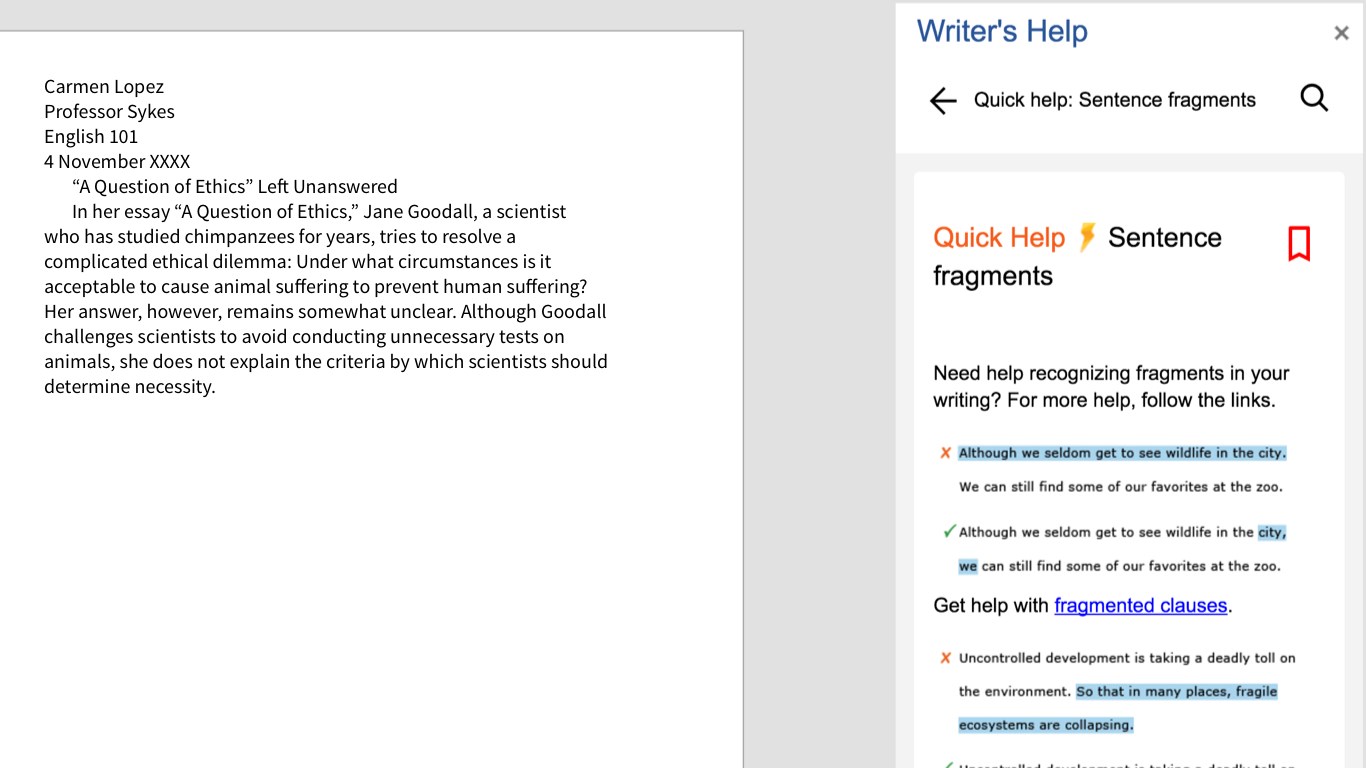Click "Need help recognizing fragments" paragraph
Viewport: 1366px width, 768px height.
click(x=1110, y=386)
